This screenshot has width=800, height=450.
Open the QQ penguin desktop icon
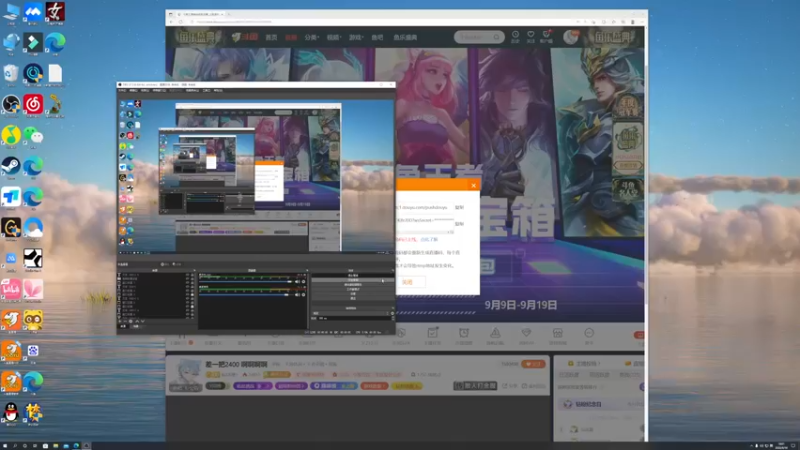(x=11, y=412)
